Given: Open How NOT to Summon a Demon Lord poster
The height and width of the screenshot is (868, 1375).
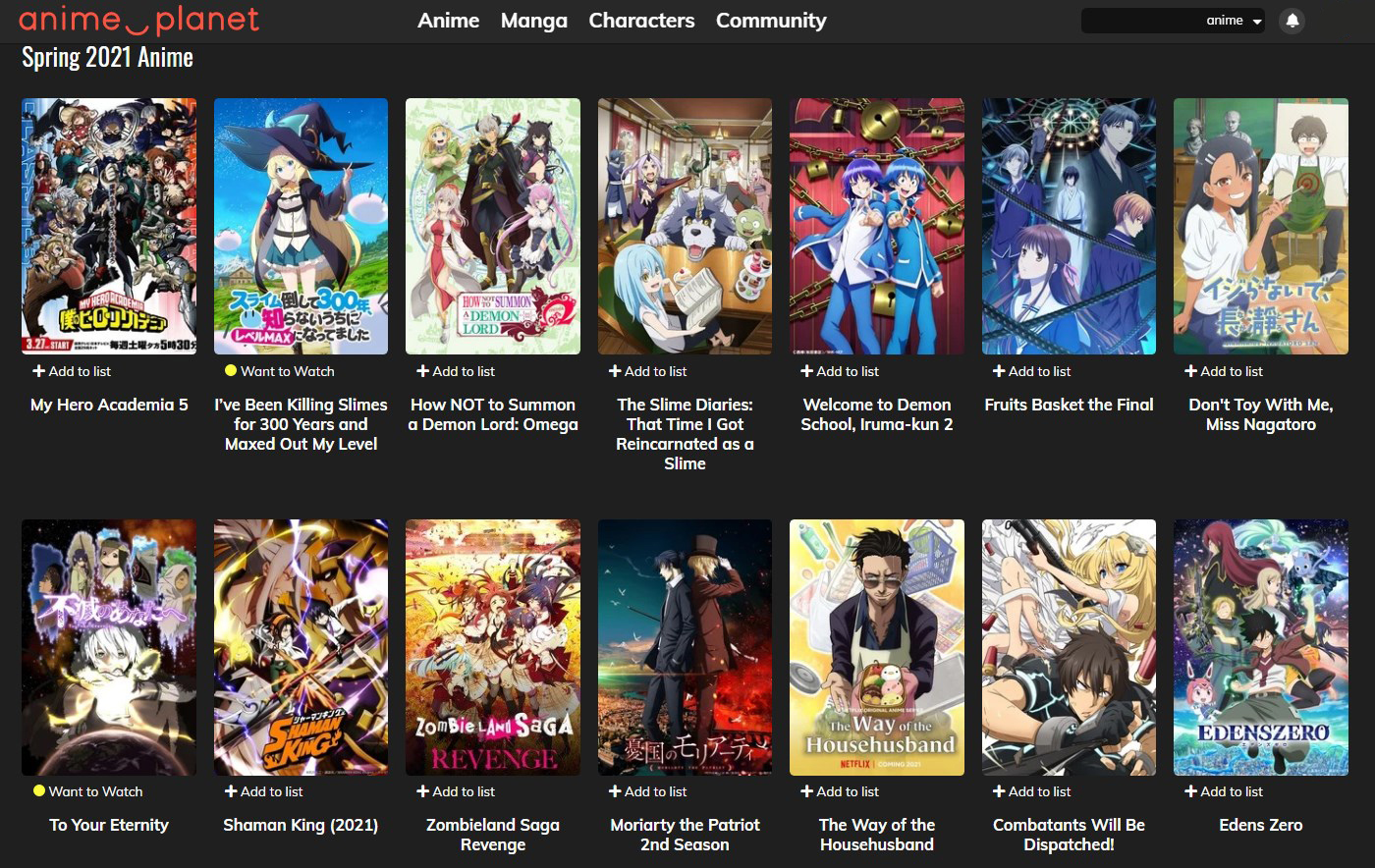Looking at the screenshot, I should click(493, 226).
